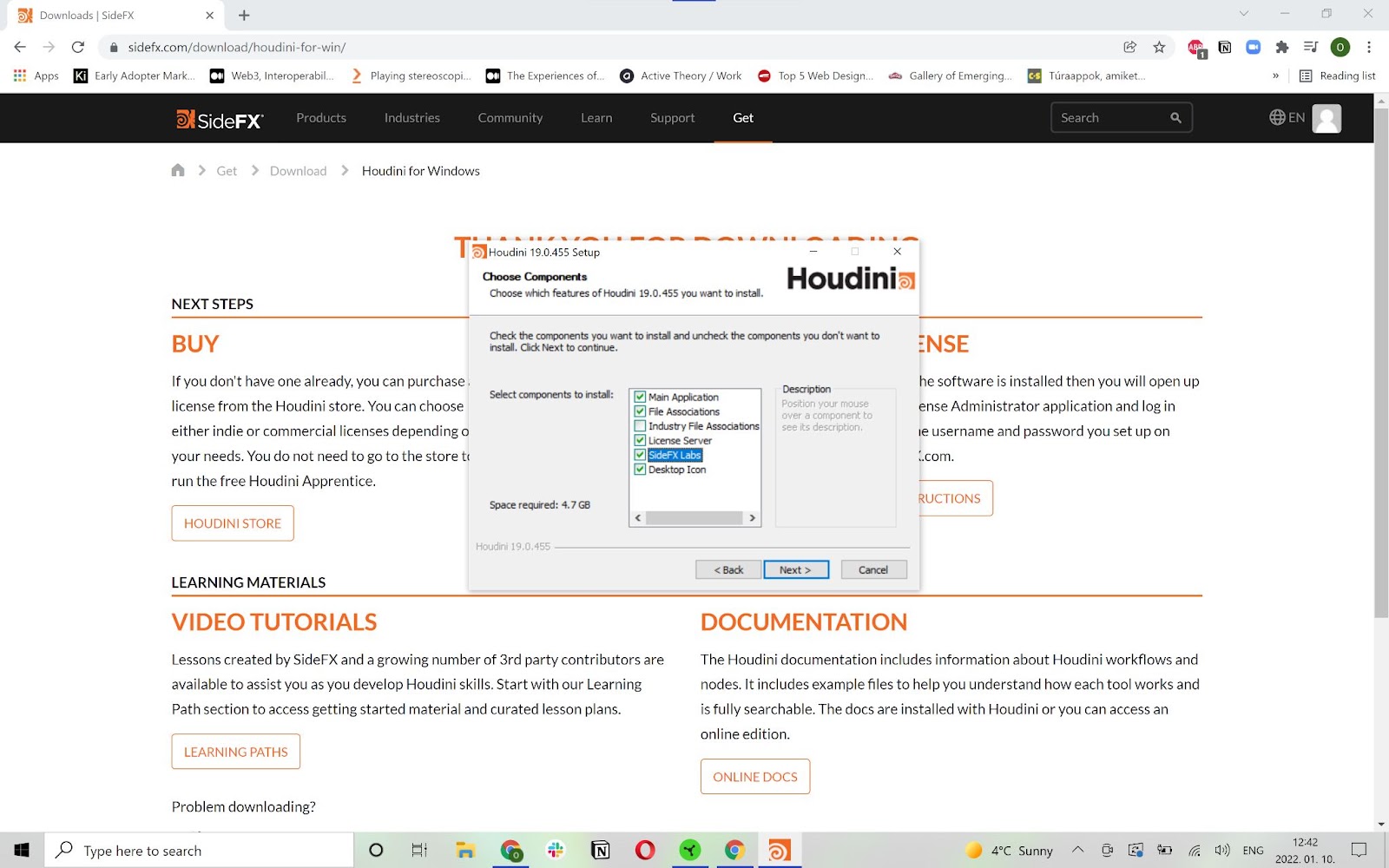Click the home icon in the breadcrumb
Image resolution: width=1389 pixels, height=868 pixels.
(178, 170)
